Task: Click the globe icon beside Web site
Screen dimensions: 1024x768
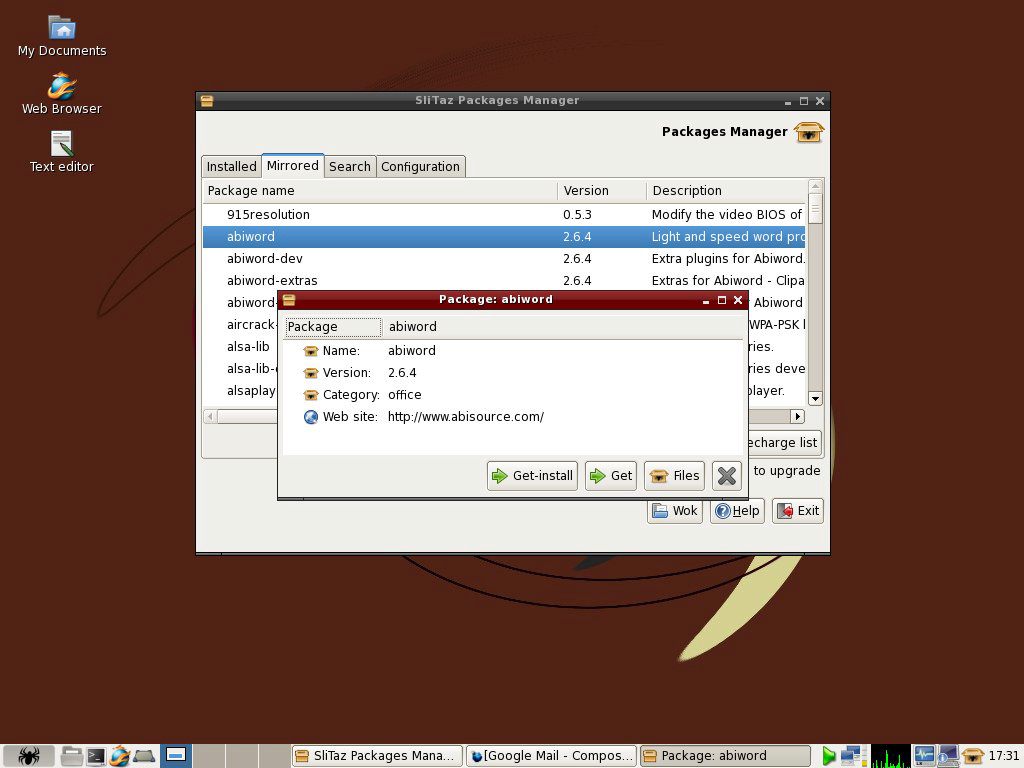Action: (311, 417)
